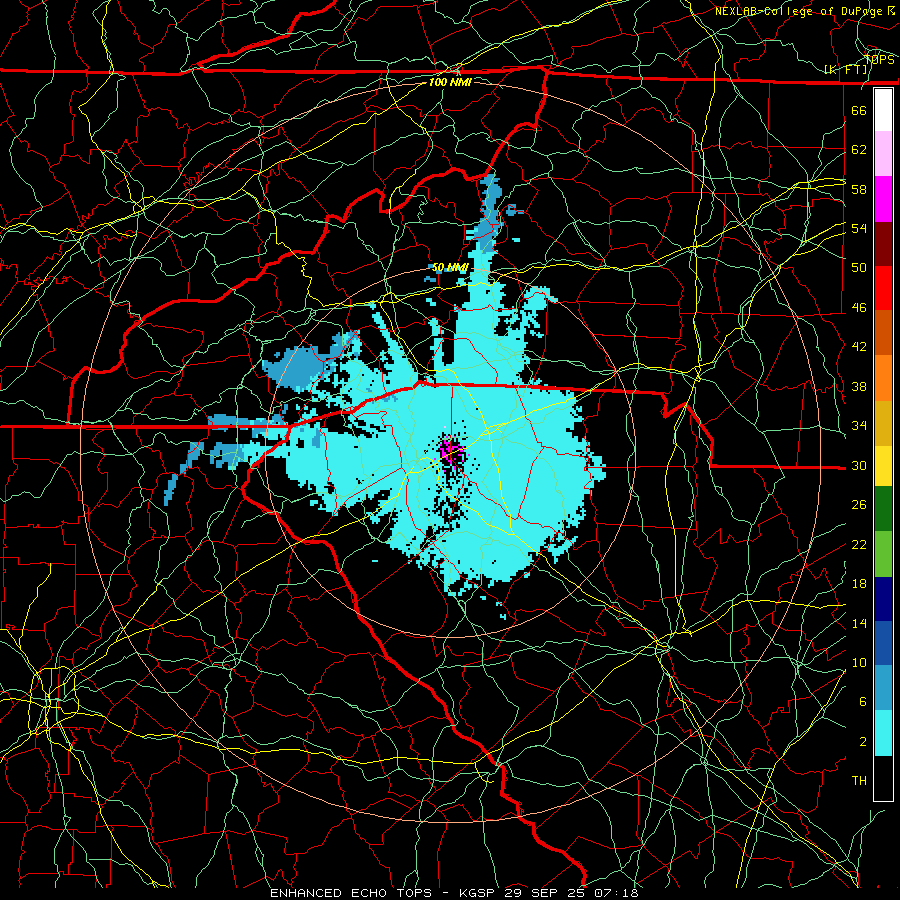Select the 26 scale value
The image size is (900, 900).
click(859, 505)
